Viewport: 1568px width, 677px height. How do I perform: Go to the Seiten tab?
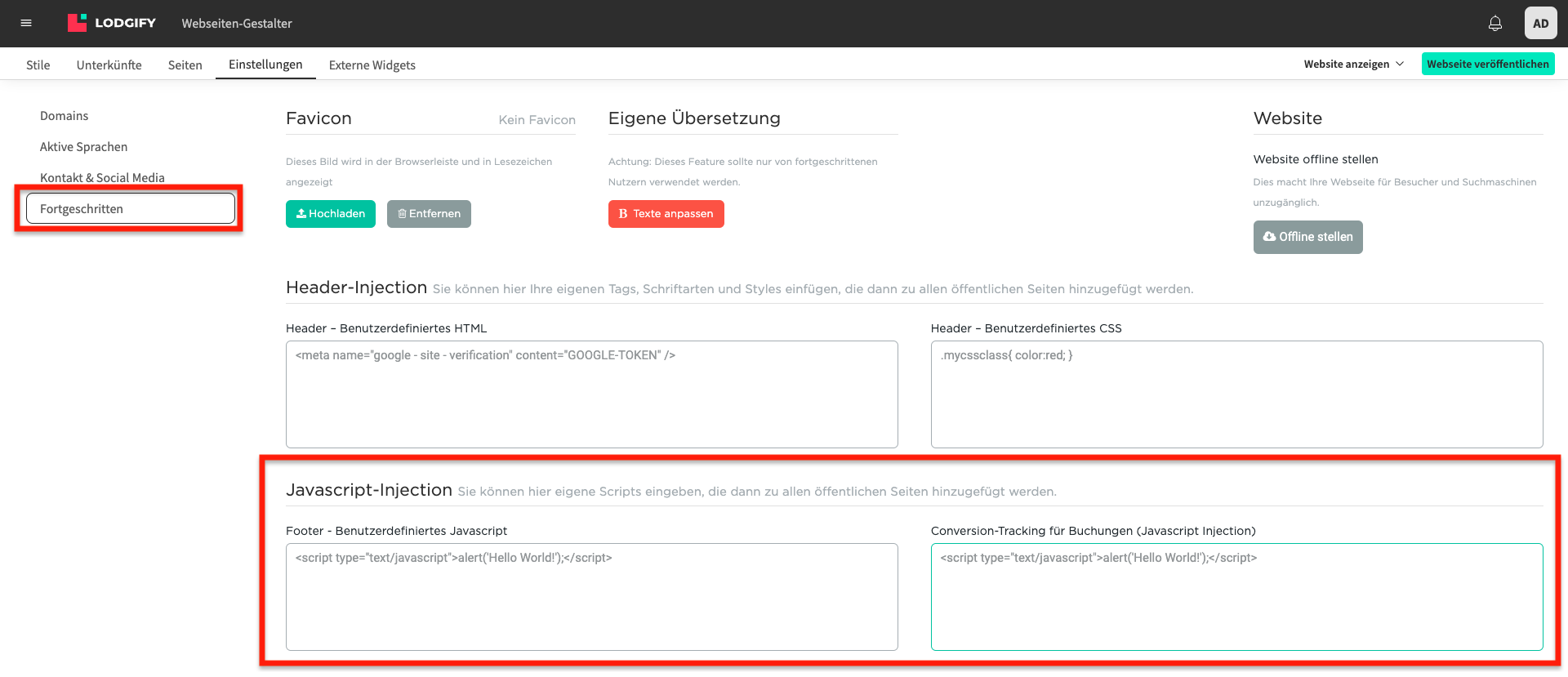185,65
